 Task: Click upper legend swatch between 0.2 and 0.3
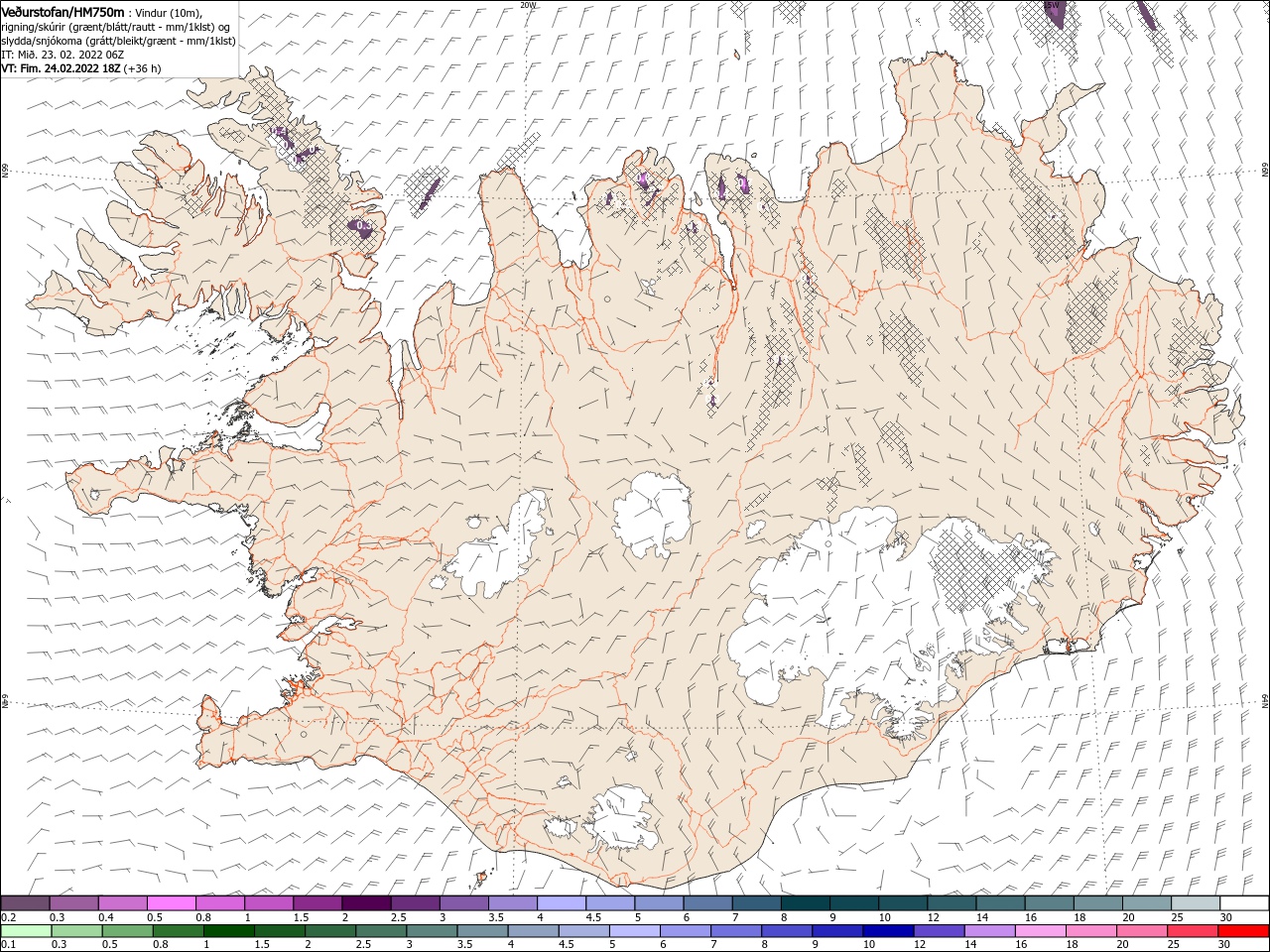pos(26,903)
